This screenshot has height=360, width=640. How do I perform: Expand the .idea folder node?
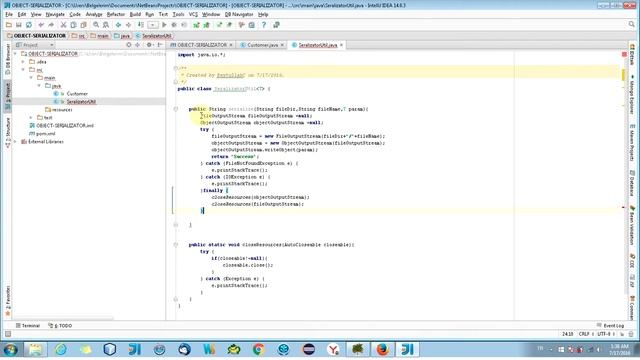(23, 62)
